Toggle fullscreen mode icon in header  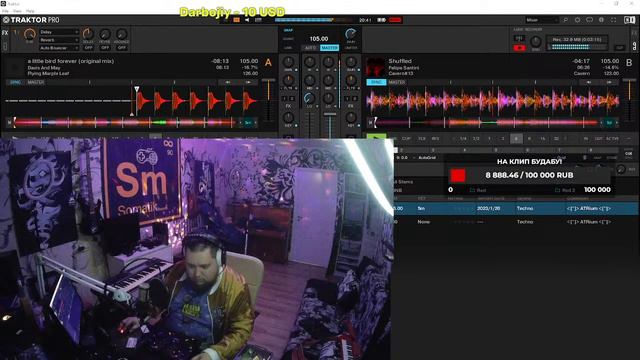click(613, 20)
